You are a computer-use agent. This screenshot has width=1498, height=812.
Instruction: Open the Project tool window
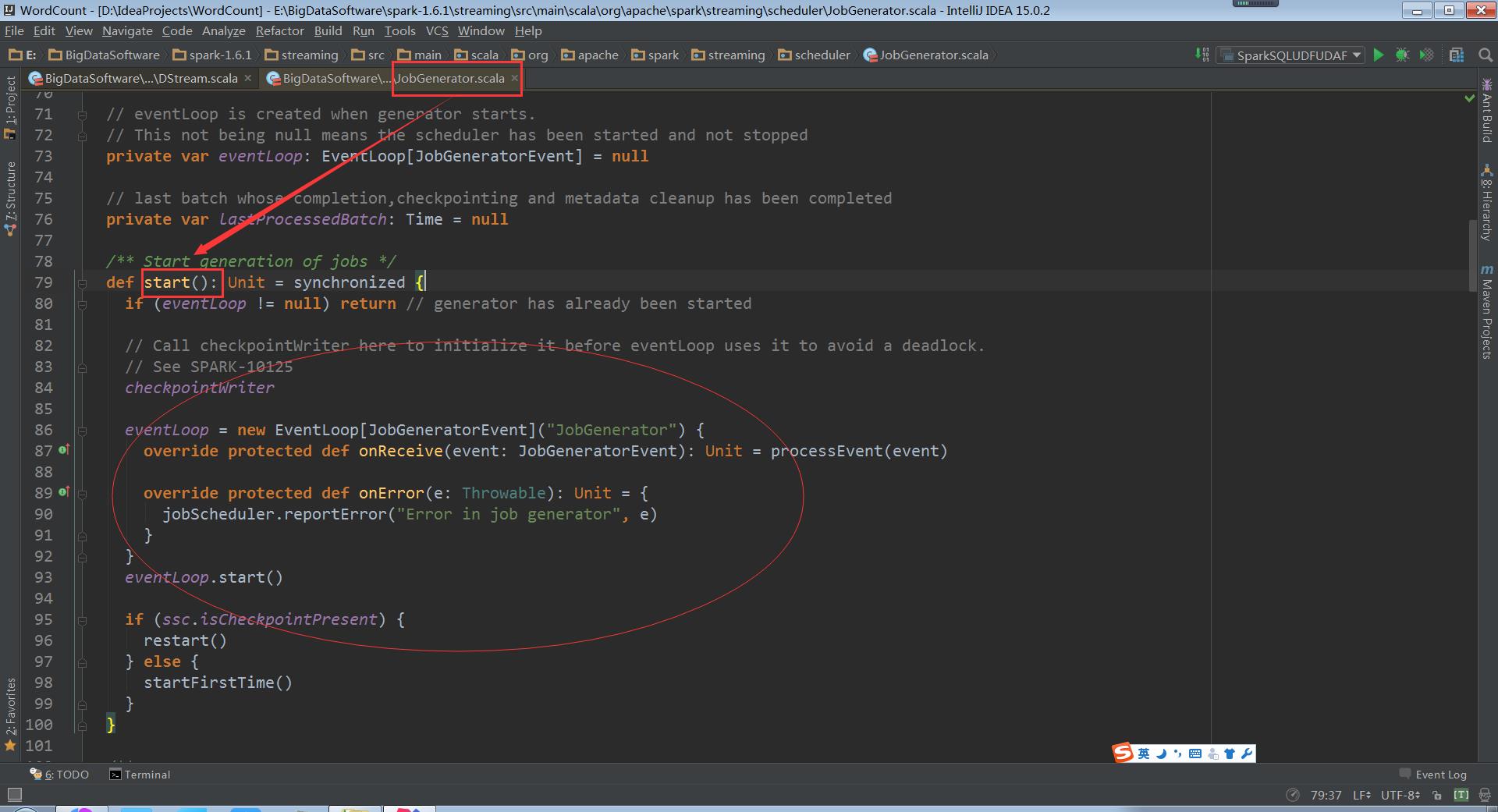click(x=10, y=107)
